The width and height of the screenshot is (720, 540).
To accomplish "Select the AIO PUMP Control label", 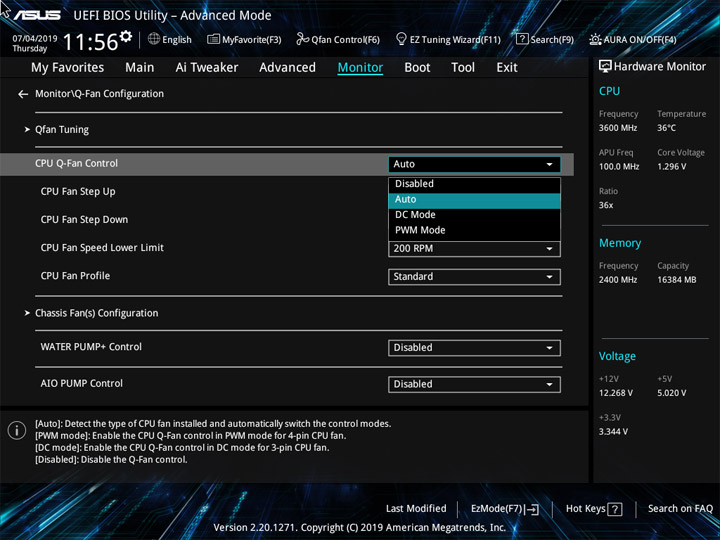I will click(81, 383).
